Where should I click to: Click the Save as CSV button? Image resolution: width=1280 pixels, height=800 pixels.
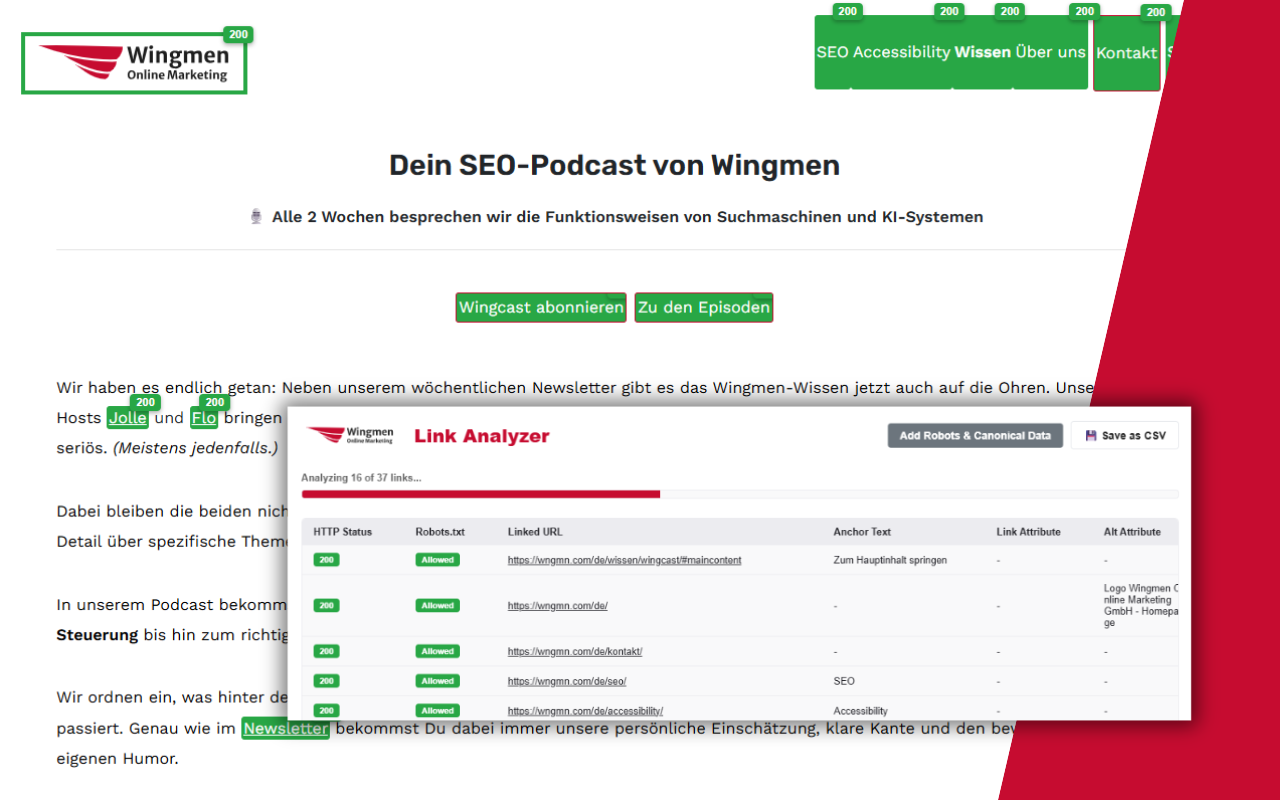1125,435
